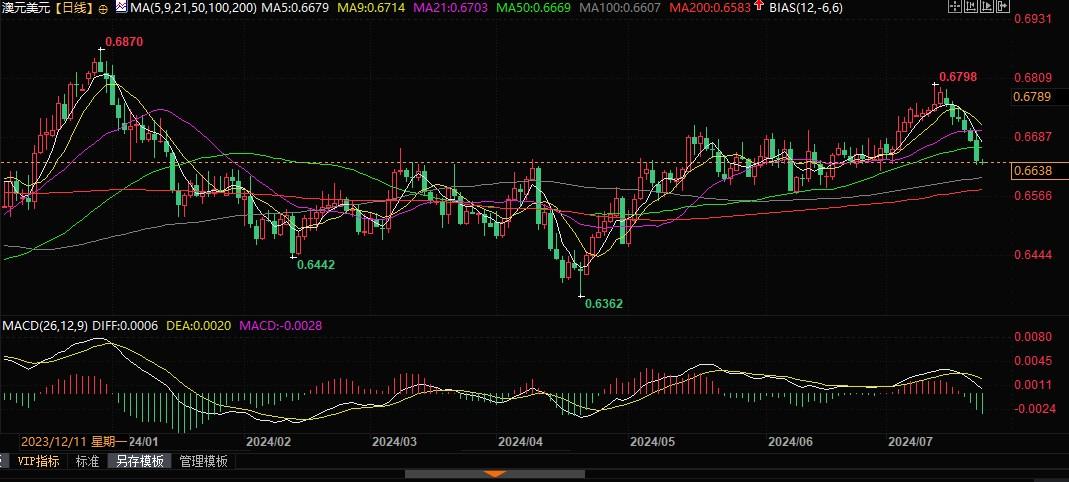The height and width of the screenshot is (482, 1069).
Task: Select the 另存模板 tab
Action: click(x=140, y=462)
